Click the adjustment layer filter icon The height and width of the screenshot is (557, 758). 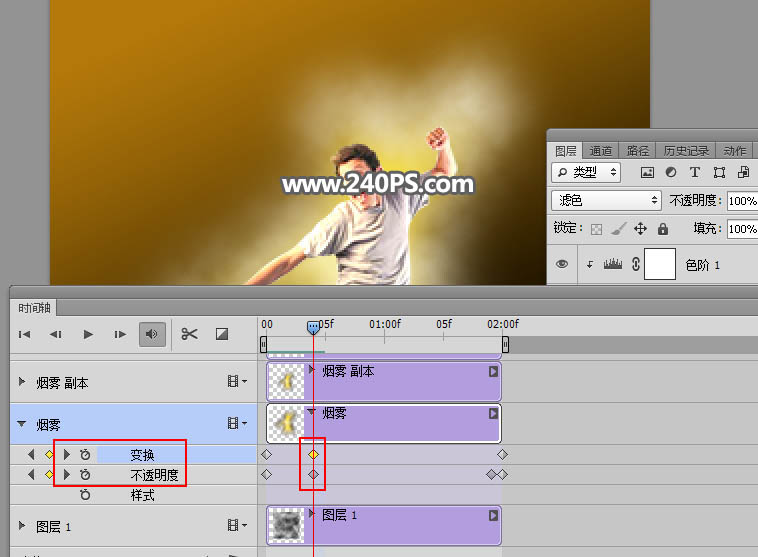pyautogui.click(x=671, y=172)
